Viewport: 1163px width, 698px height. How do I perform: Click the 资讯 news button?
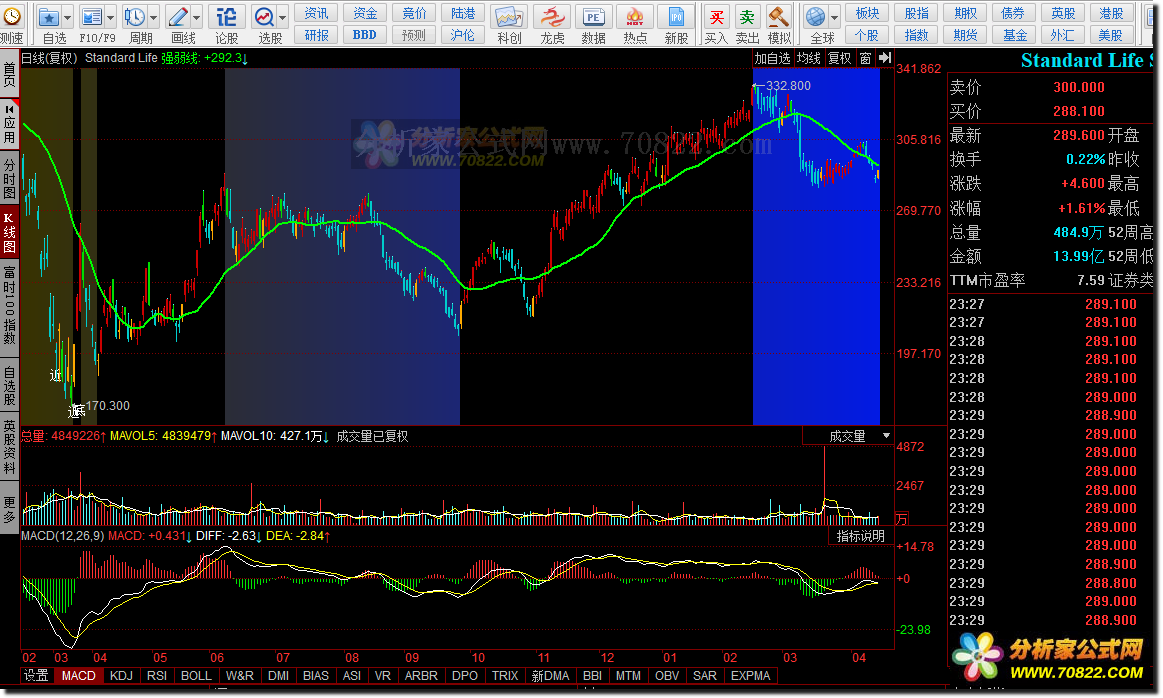316,13
